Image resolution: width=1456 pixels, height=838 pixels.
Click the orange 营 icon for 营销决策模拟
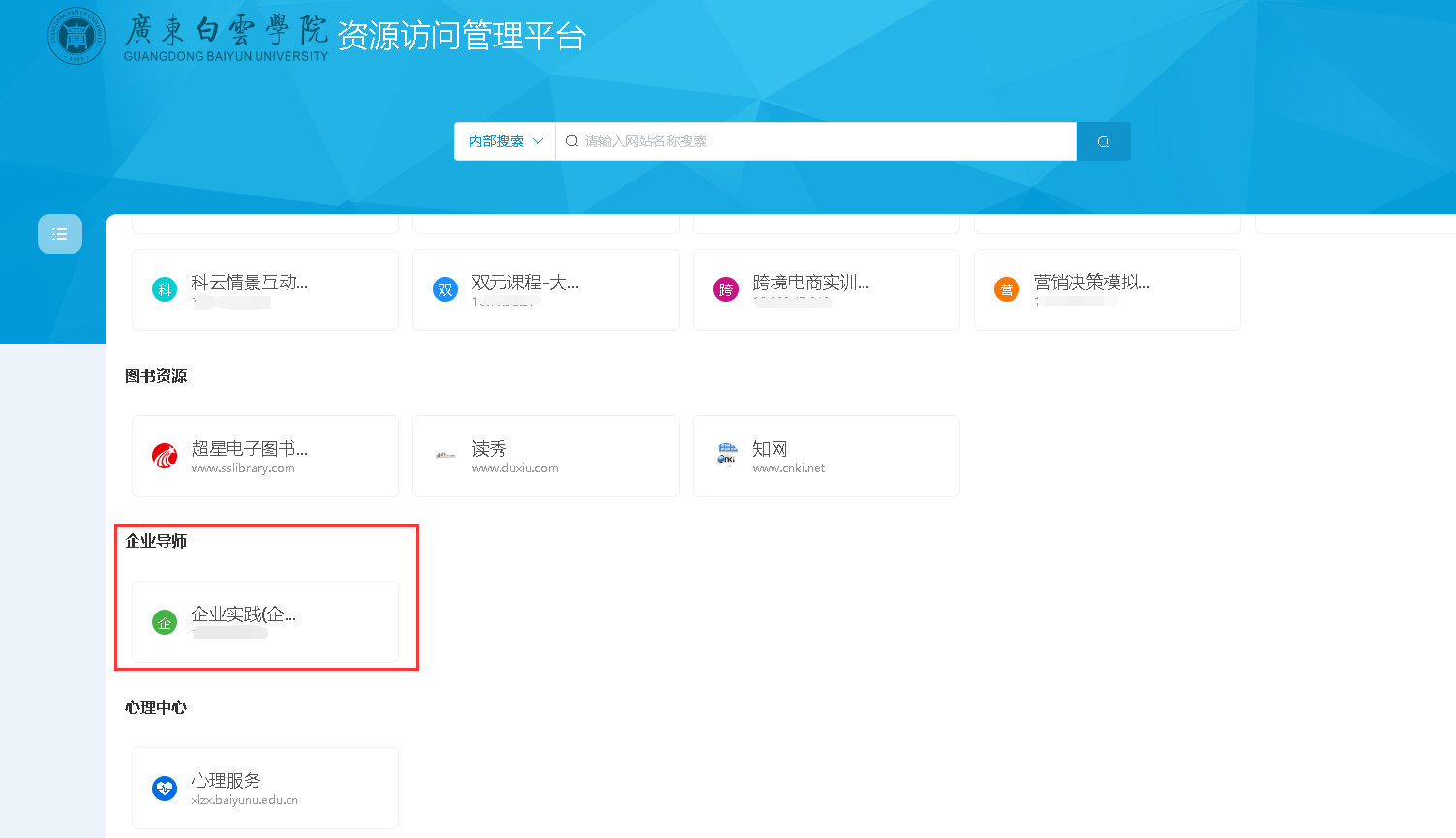tap(1007, 289)
